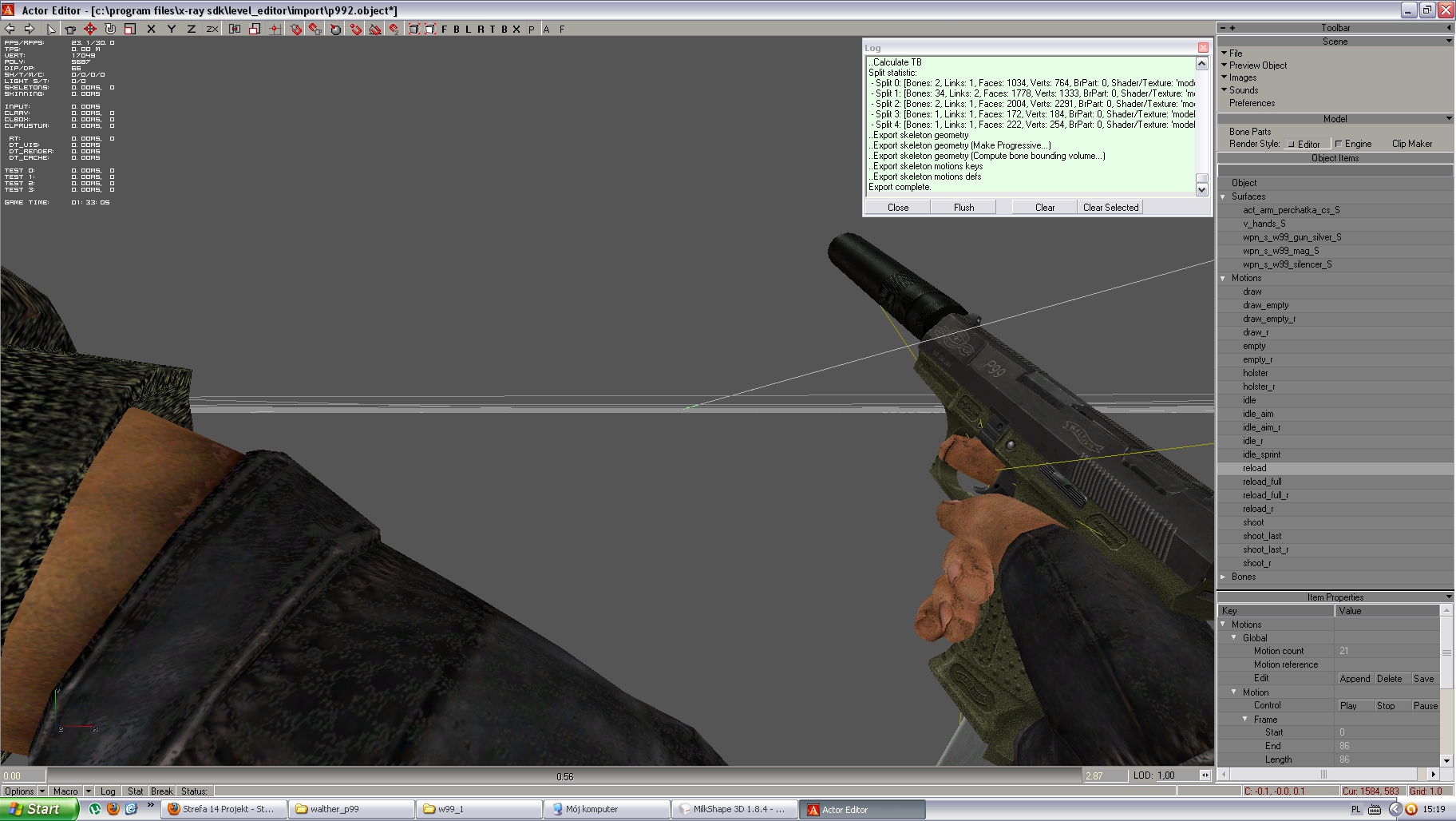Viewport: 1456px width, 821px height.
Task: Click the Clear button in Log window
Action: pos(1044,208)
